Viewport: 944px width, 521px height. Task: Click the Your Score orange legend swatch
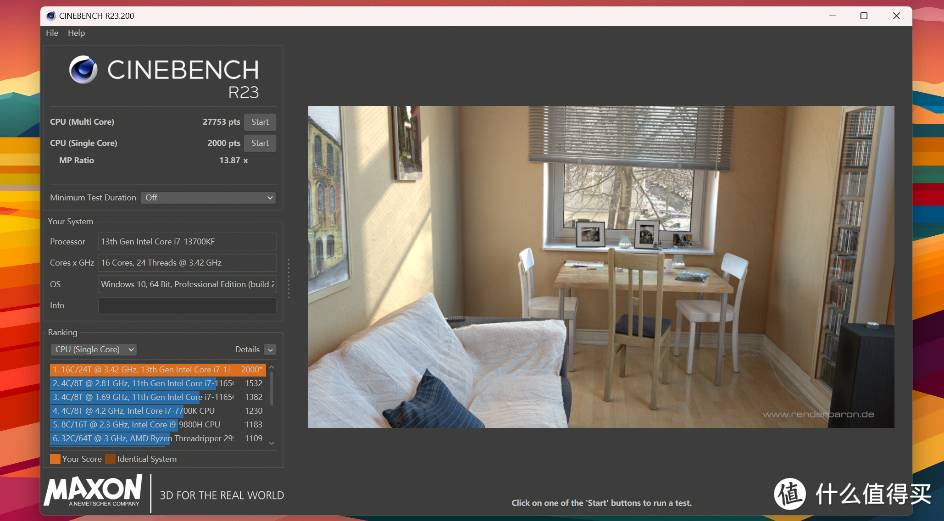click(55, 459)
